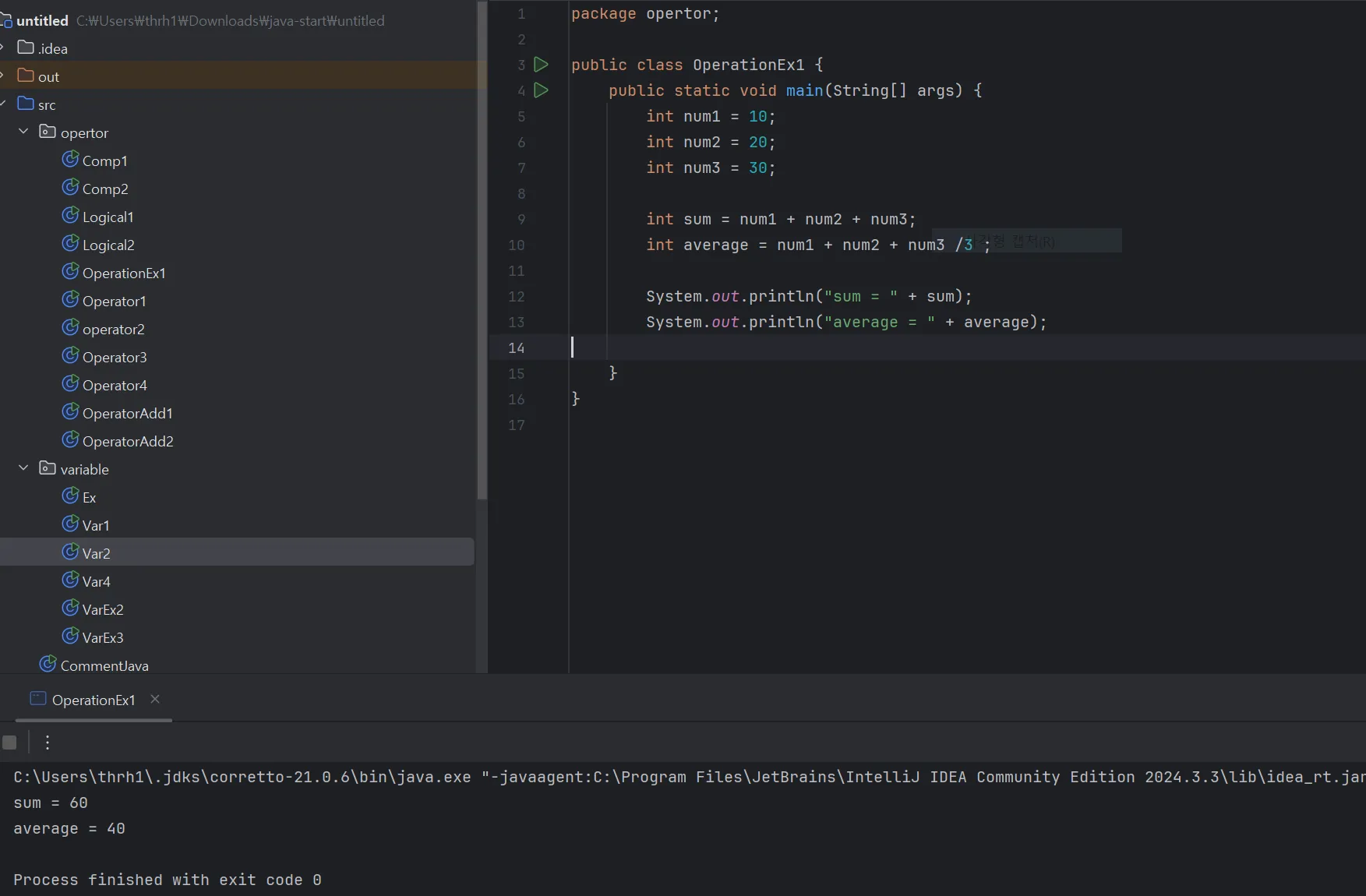
Task: Select the Operator4 class icon
Action: pos(70,384)
